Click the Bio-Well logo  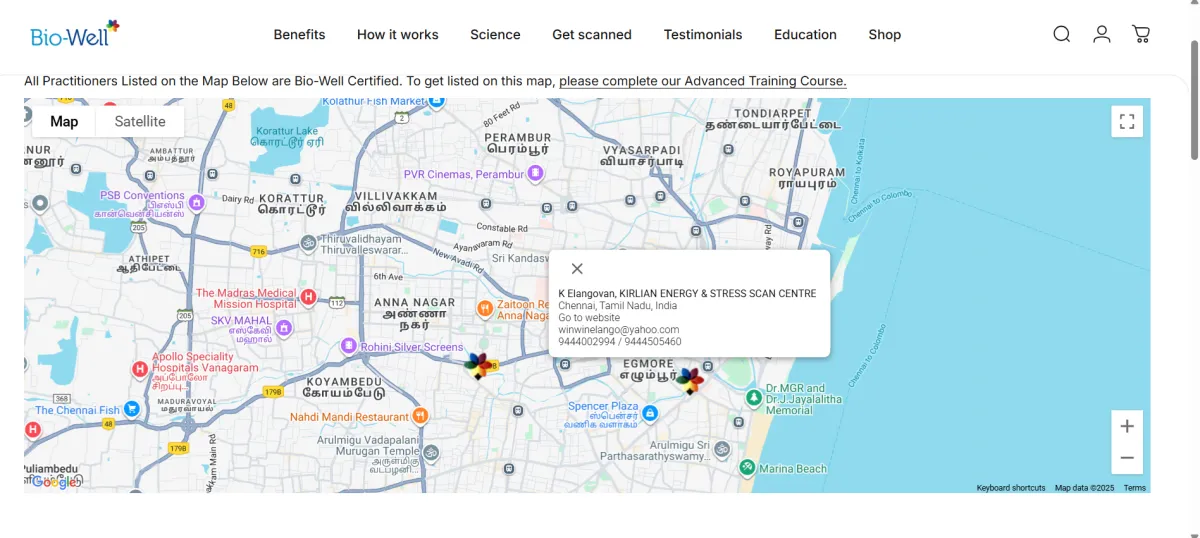75,35
